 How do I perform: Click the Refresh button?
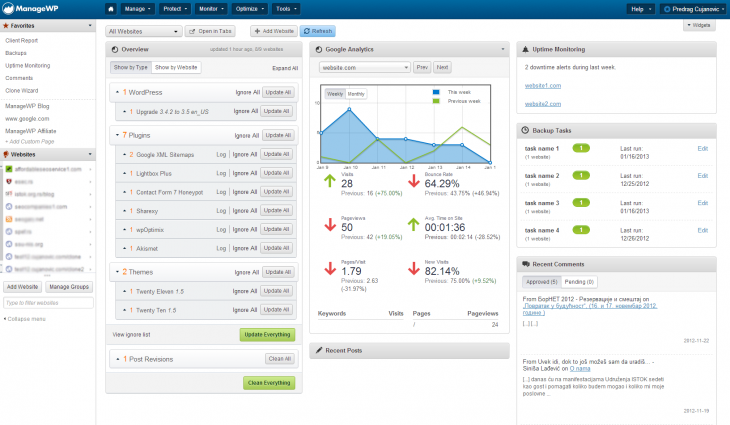point(318,31)
